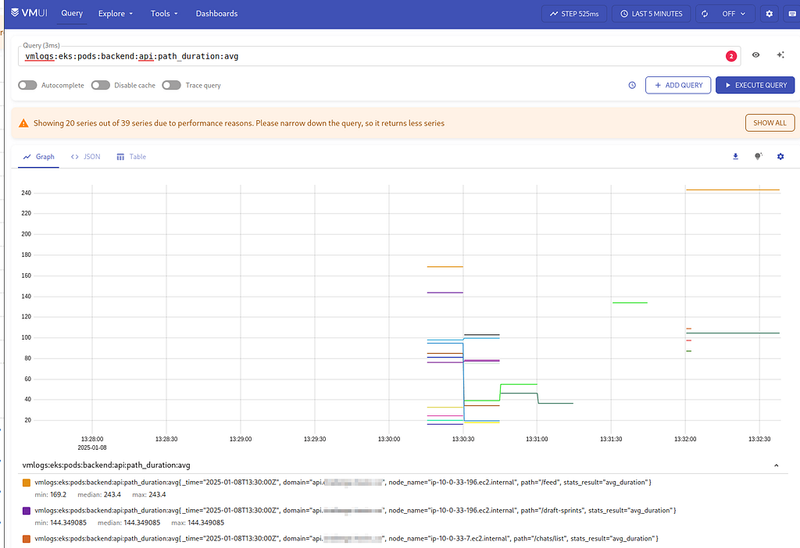Switch to the JSON tab
800x548 pixels.
85,157
